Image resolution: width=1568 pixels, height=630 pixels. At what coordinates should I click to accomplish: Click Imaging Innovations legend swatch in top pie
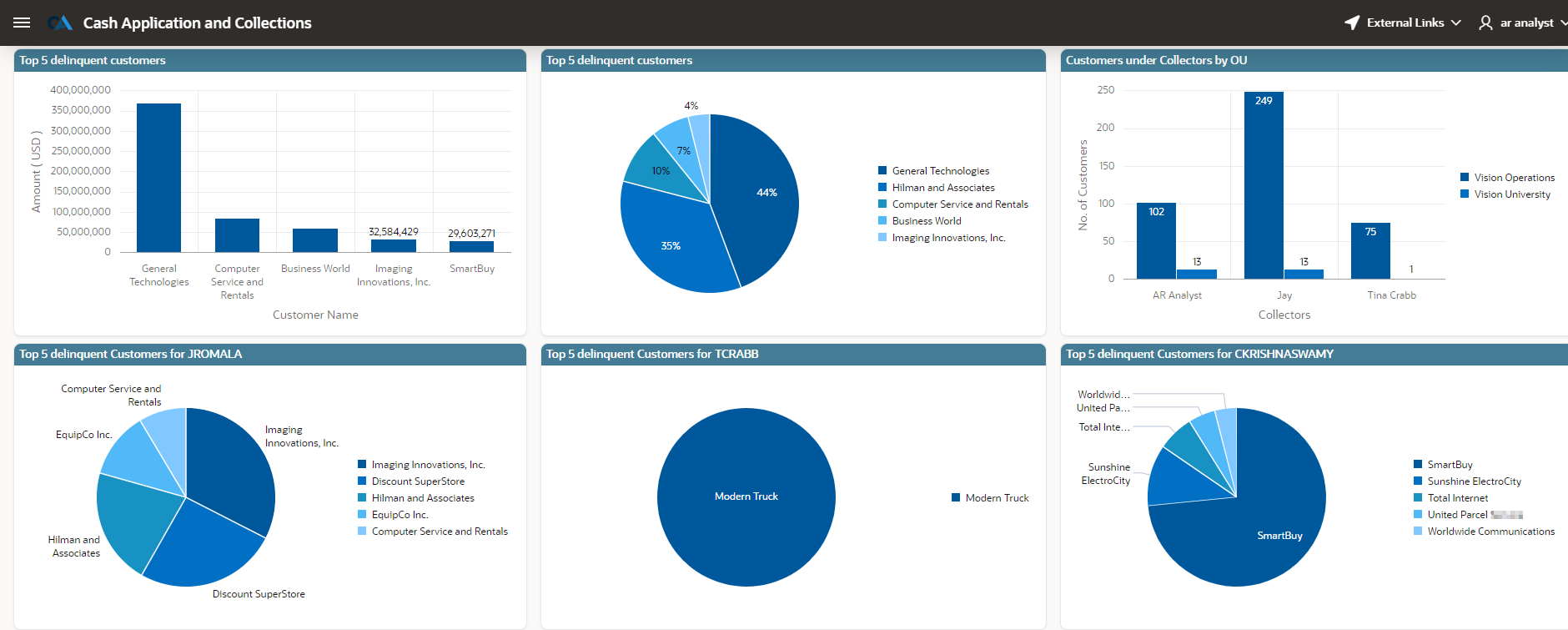882,237
